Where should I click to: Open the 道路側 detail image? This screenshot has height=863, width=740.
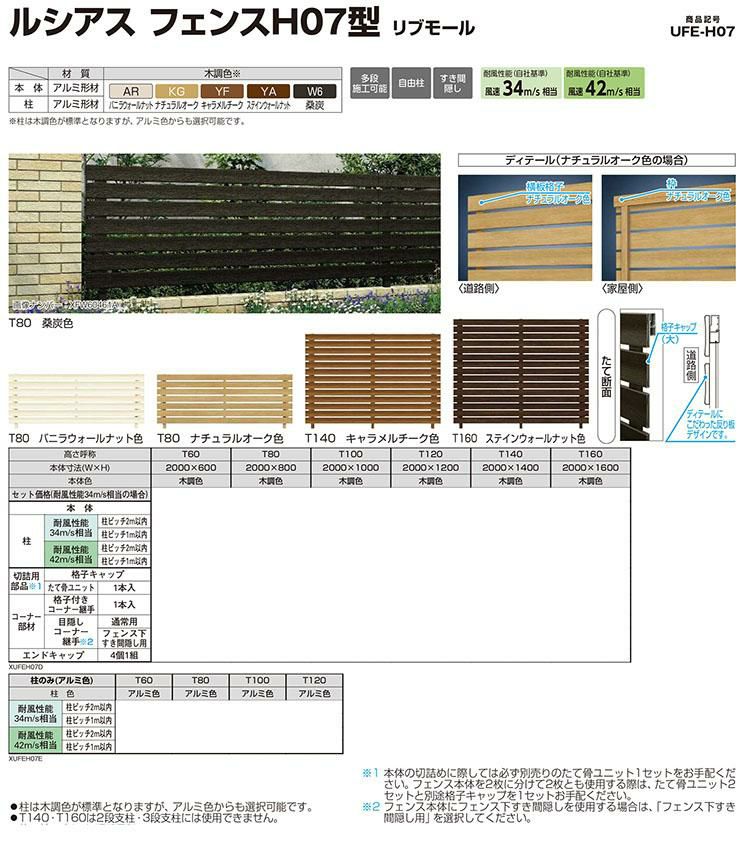click(524, 227)
